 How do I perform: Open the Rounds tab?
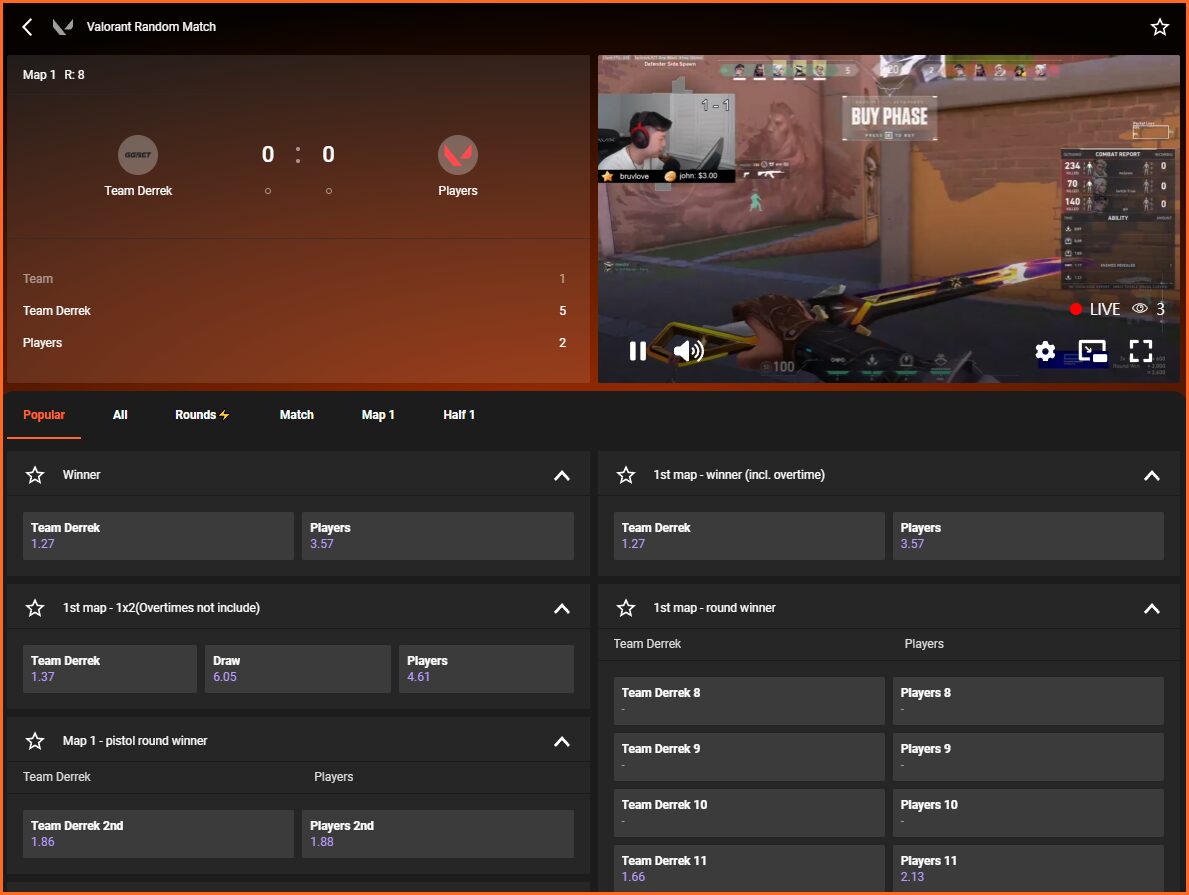(x=202, y=415)
